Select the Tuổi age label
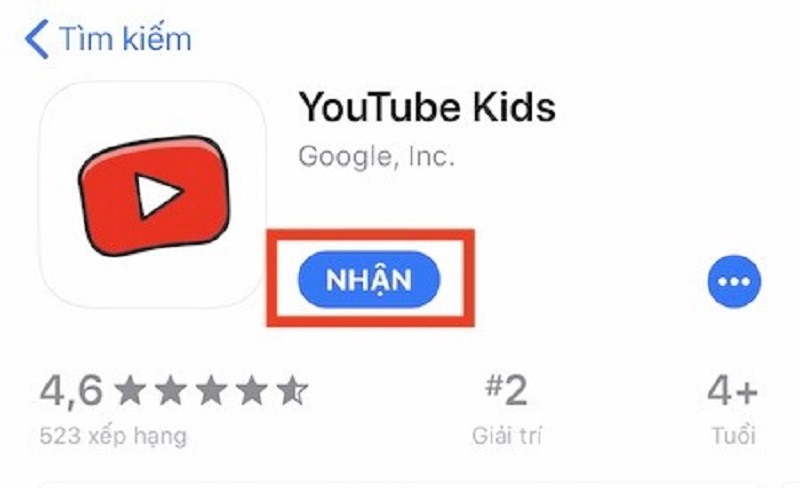The width and height of the screenshot is (800, 488). 734,436
